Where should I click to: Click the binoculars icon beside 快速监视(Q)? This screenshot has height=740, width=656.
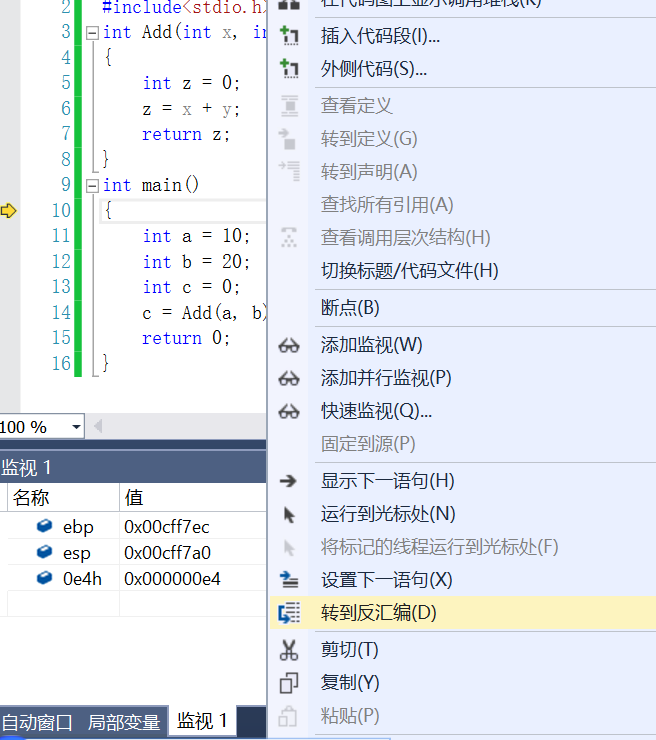tap(289, 412)
